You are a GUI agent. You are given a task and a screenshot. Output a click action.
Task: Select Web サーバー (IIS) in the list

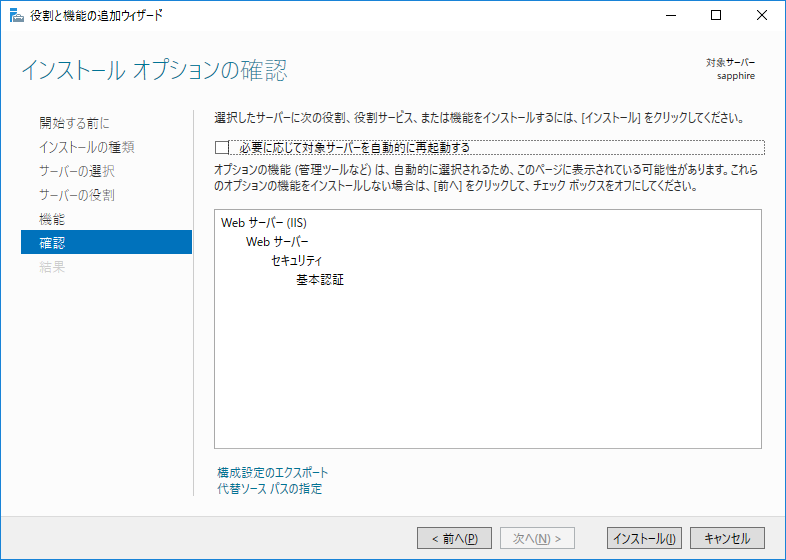tap(264, 223)
